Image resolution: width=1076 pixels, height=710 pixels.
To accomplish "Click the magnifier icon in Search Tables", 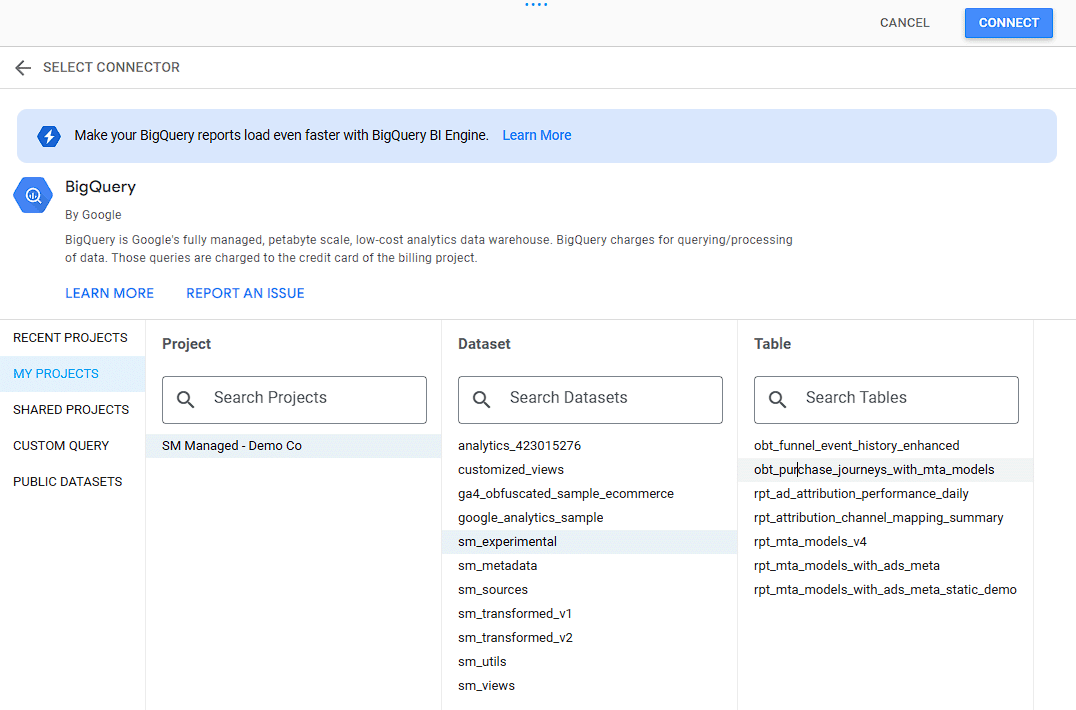I will point(777,399).
